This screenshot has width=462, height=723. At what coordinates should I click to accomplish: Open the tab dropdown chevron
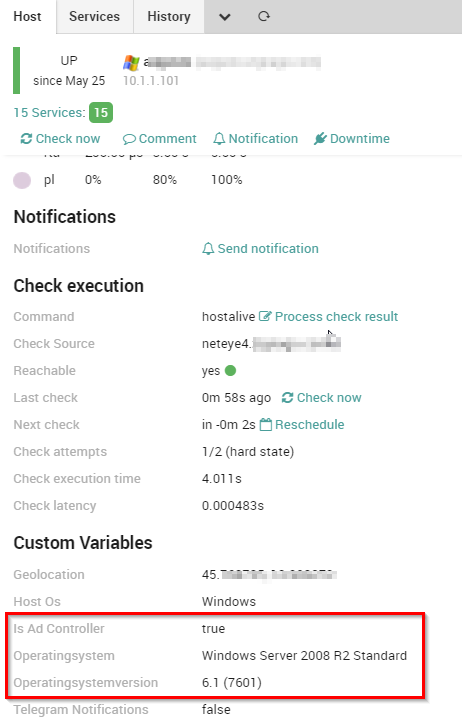tap(225, 17)
